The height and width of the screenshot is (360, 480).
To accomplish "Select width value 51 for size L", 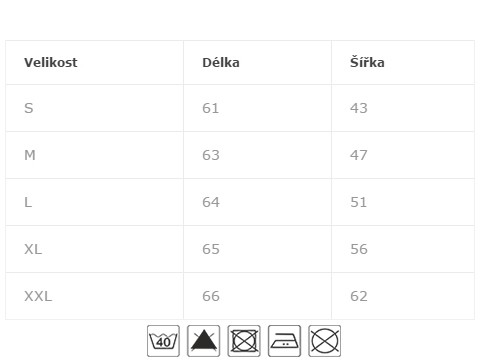I will [x=359, y=202].
